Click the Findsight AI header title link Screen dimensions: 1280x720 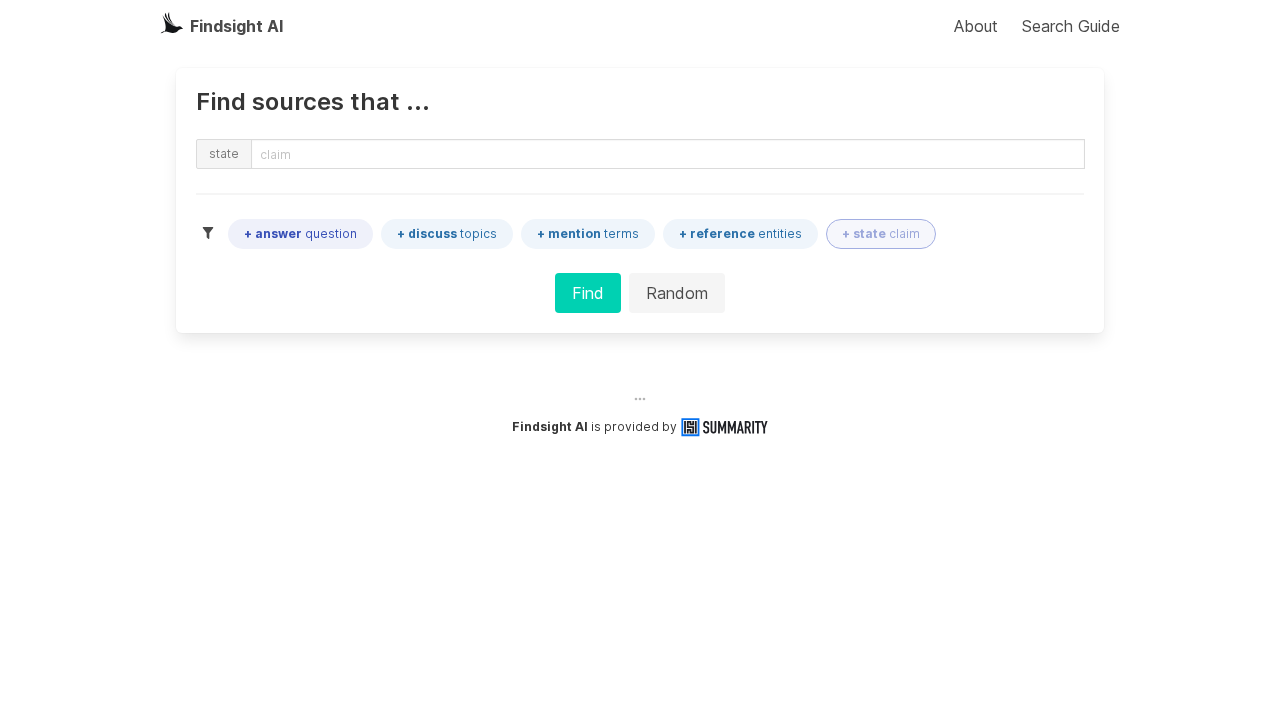(x=236, y=25)
